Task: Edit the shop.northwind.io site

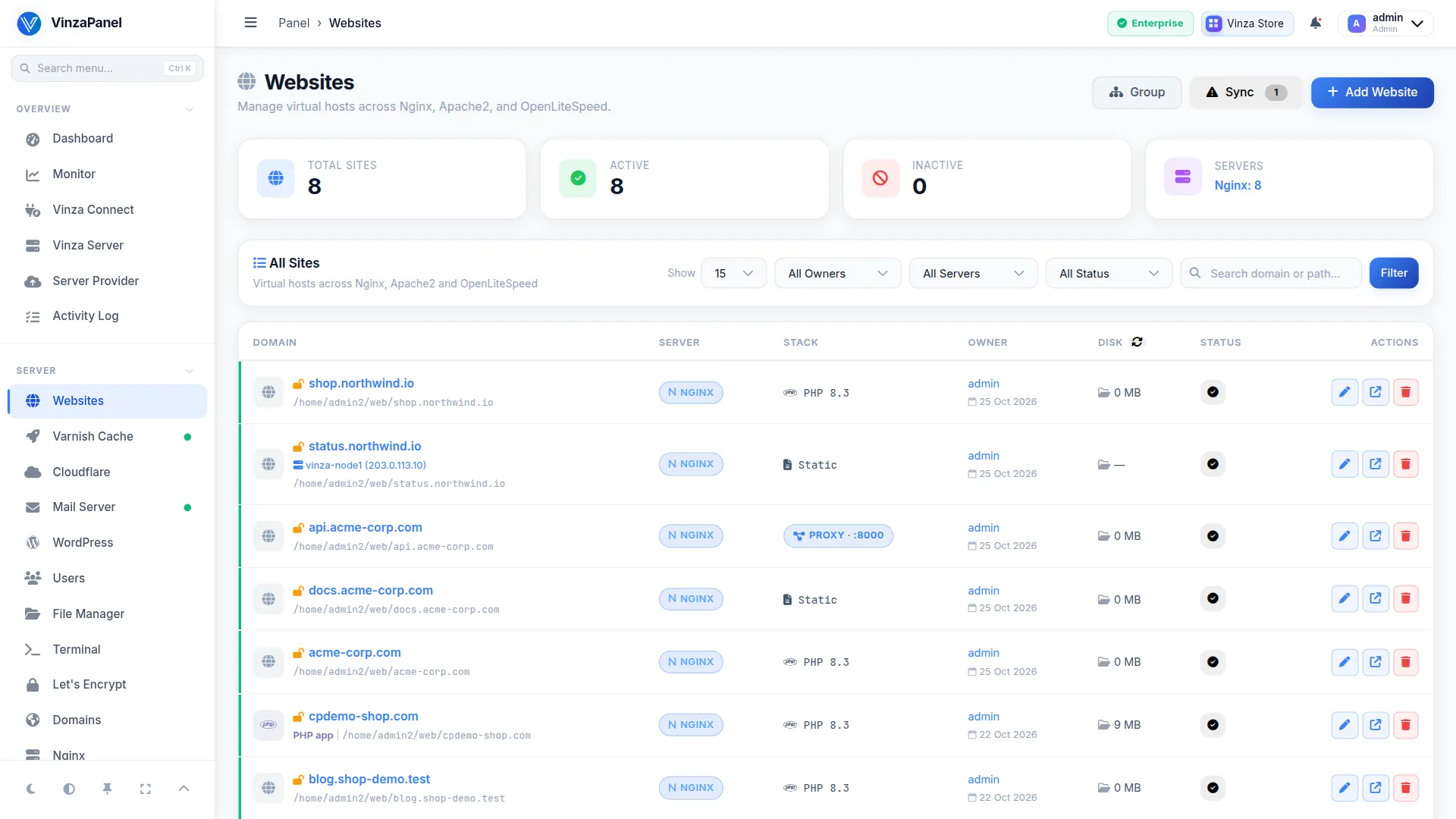Action: 1345,392
